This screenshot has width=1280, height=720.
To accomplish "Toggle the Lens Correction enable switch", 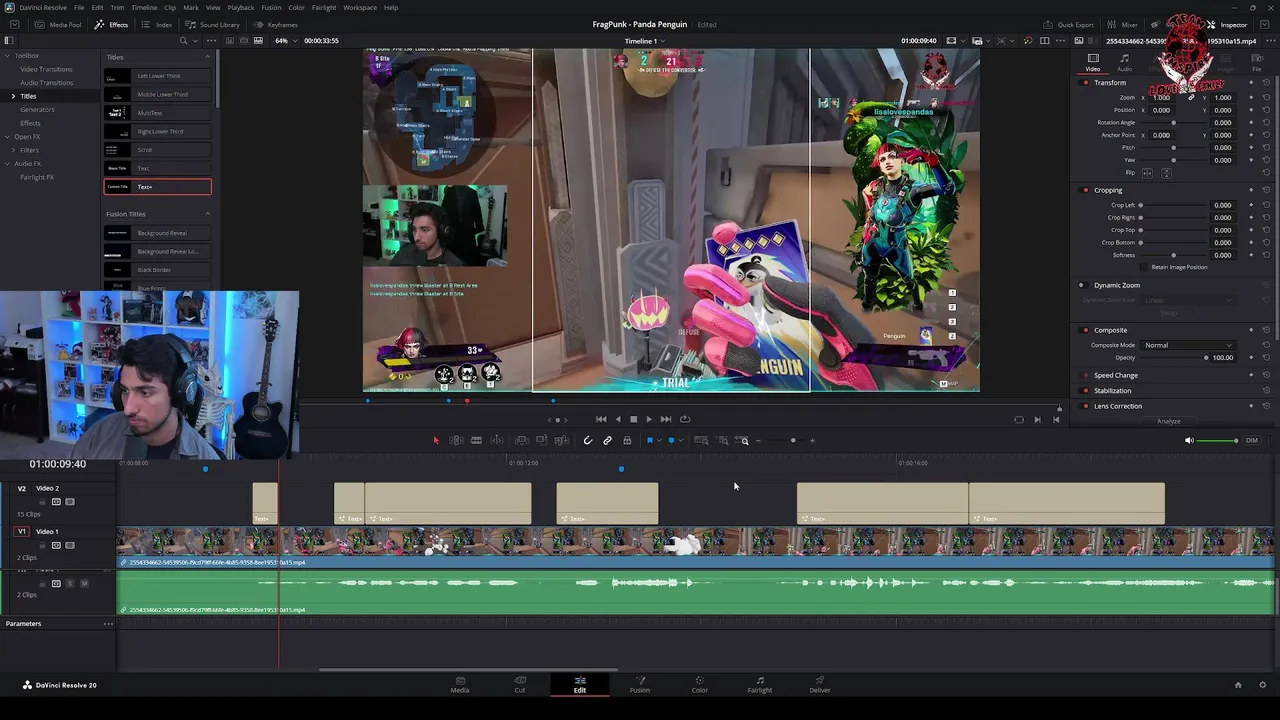I will [1085, 406].
